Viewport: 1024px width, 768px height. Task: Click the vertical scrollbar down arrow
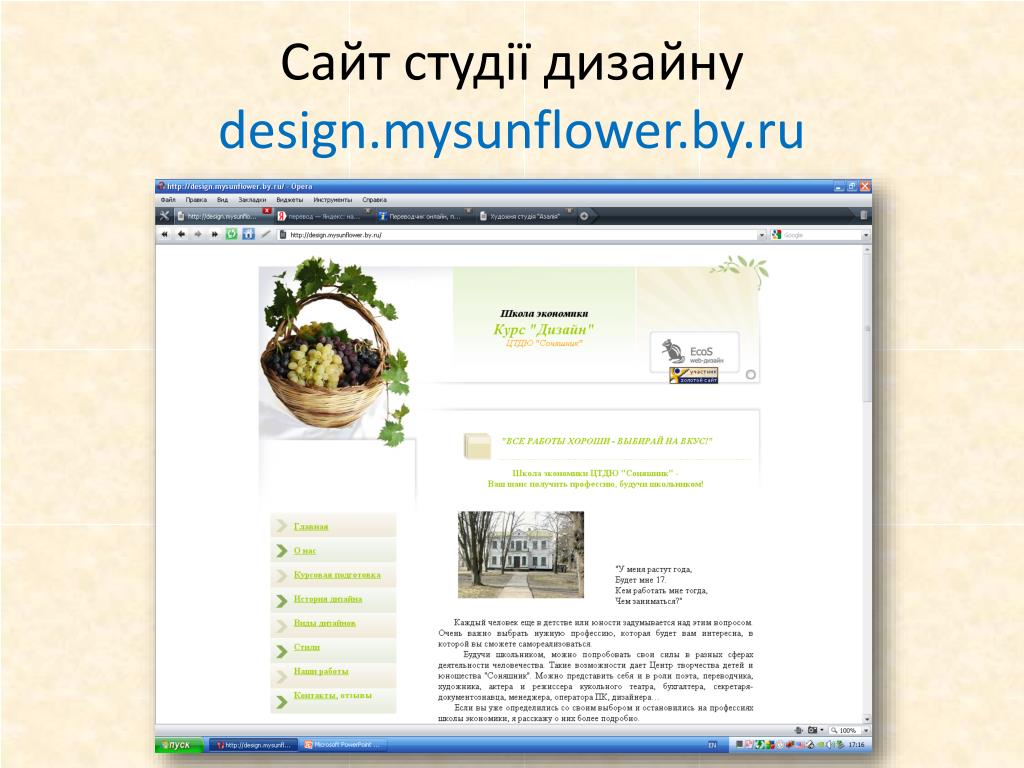tap(867, 719)
